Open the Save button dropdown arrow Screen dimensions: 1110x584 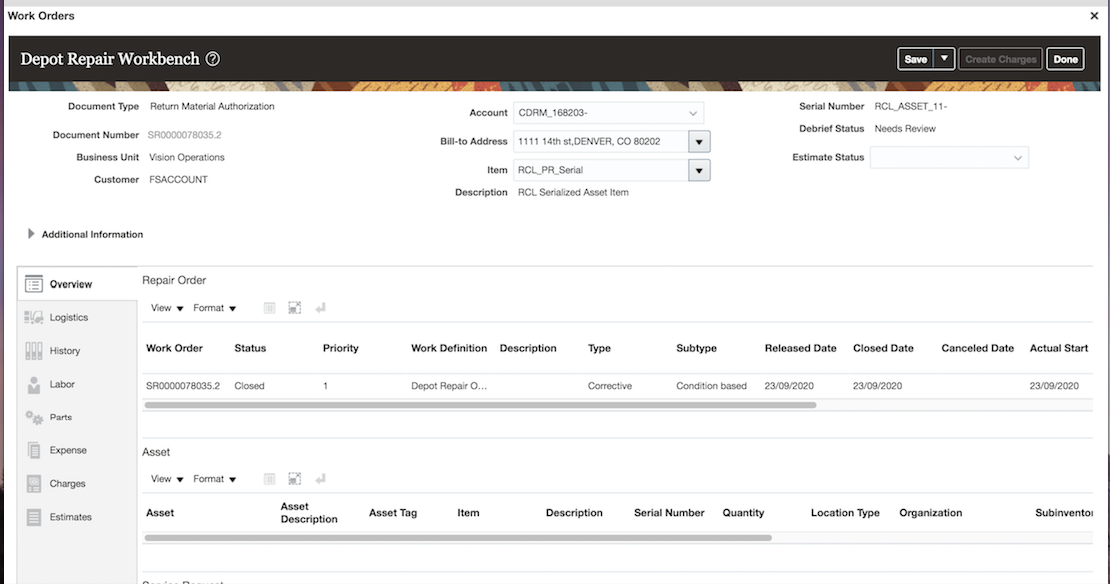(944, 59)
